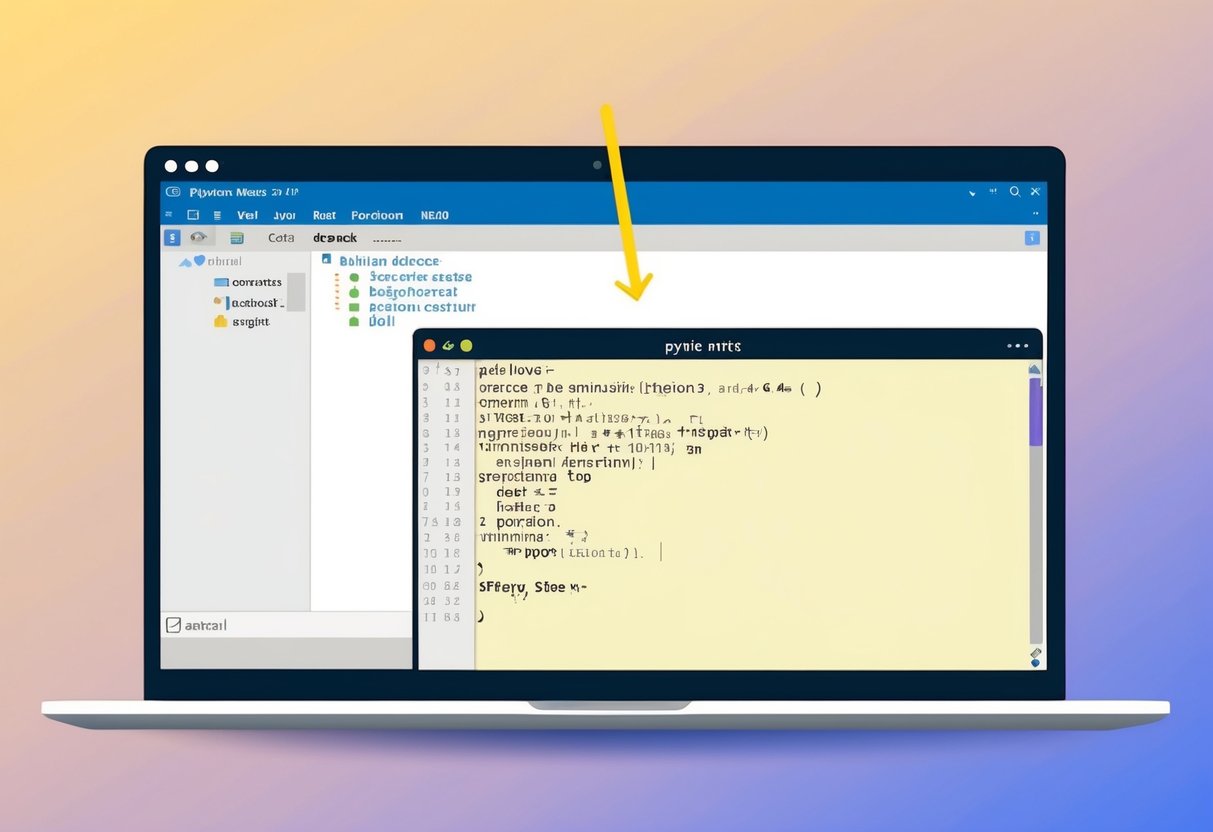This screenshot has height=832, width=1213.
Task: Select the yellow ssgirt folder icon
Action: click(219, 320)
